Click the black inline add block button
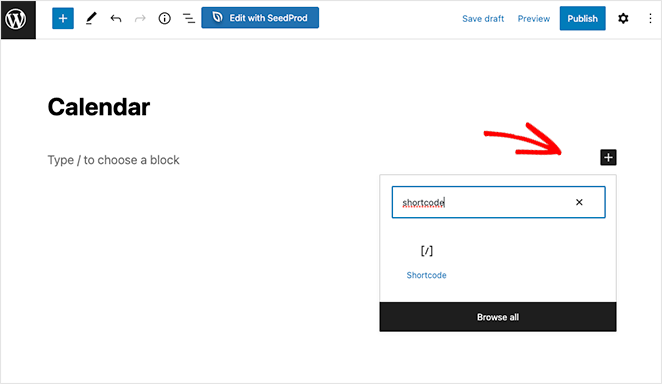This screenshot has height=384, width=662. [x=608, y=157]
